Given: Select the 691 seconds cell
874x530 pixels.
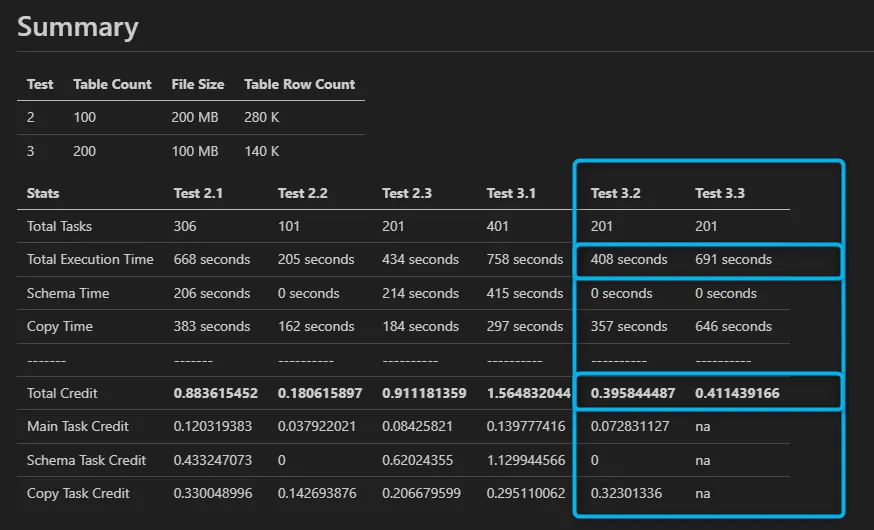Looking at the screenshot, I should pyautogui.click(x=733, y=259).
